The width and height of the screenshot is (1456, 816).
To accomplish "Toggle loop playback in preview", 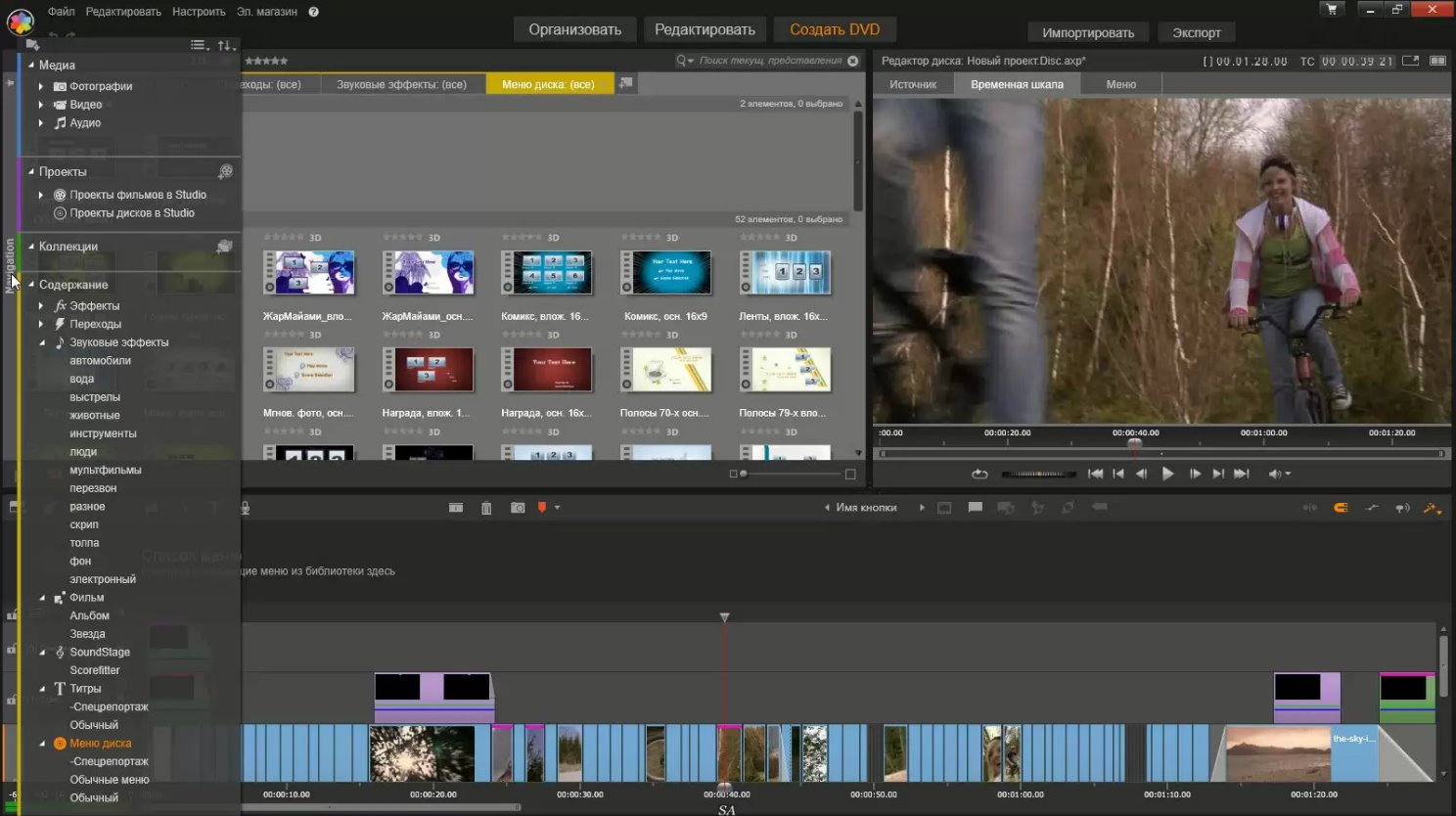I will coord(979,474).
